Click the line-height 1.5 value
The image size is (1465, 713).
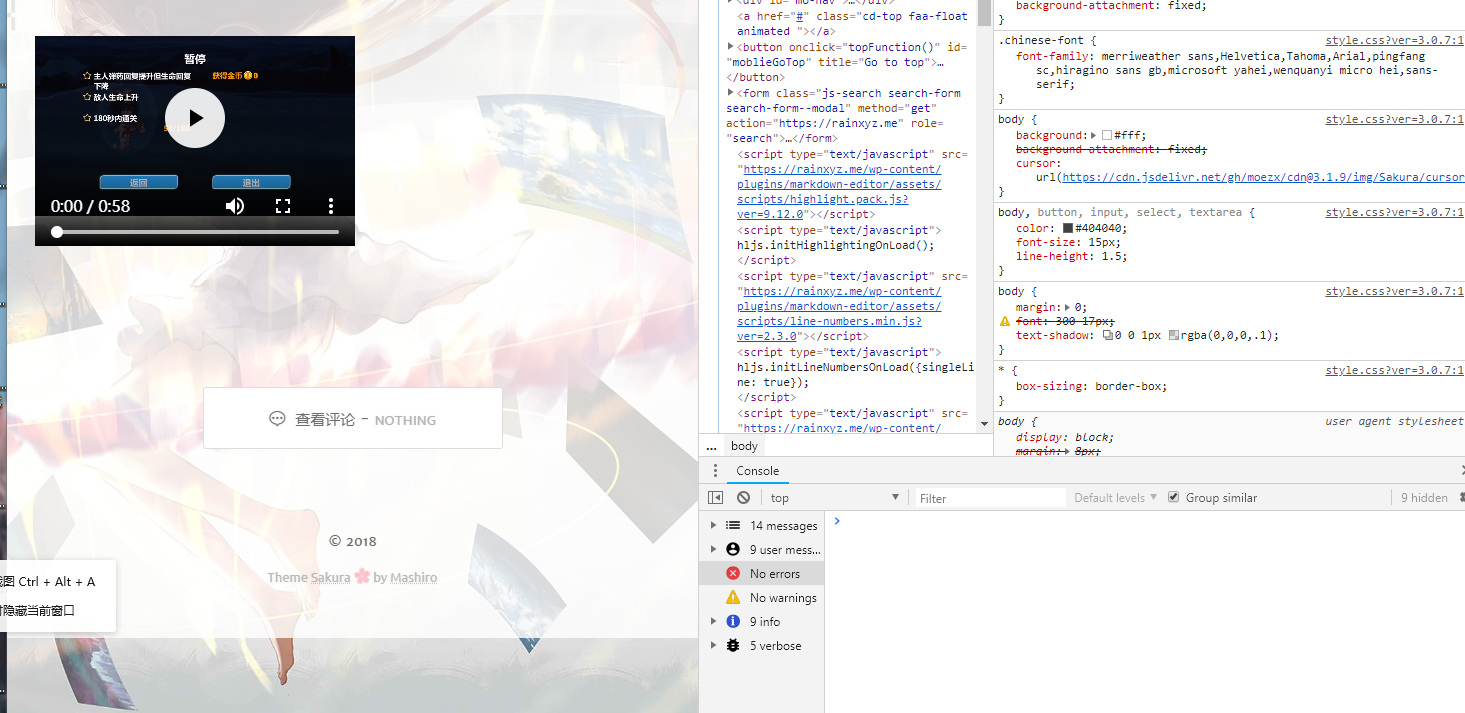click(x=1110, y=256)
